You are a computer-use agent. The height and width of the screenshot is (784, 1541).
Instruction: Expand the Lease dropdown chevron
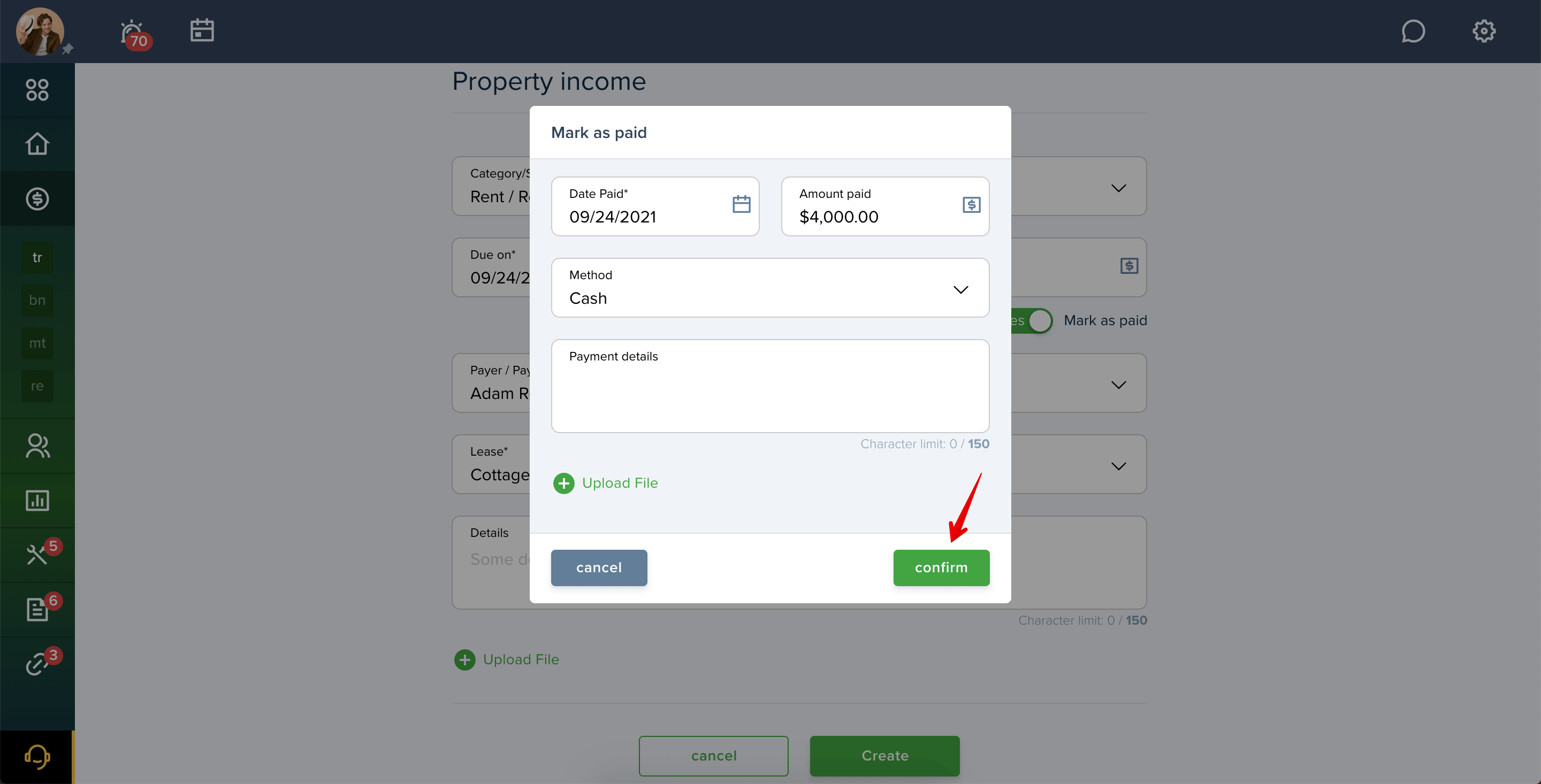[x=1118, y=466]
